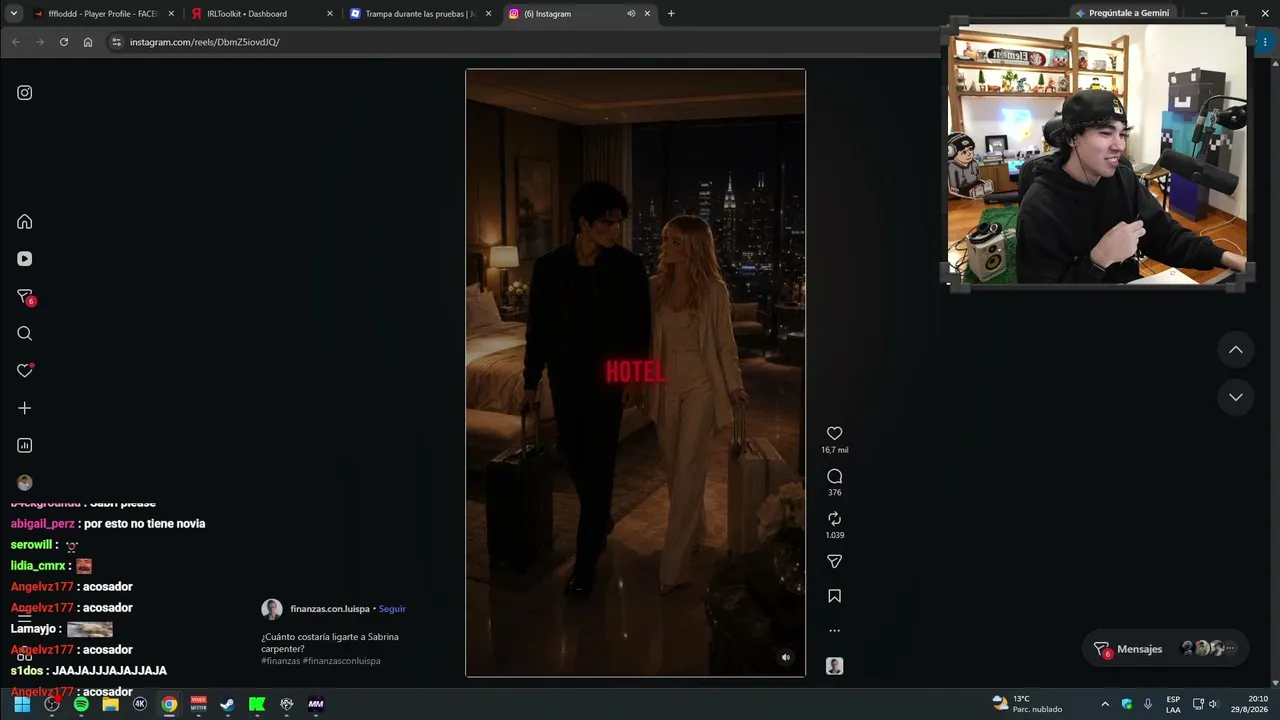
Task: Create a new post with plus icon
Action: (x=25, y=408)
